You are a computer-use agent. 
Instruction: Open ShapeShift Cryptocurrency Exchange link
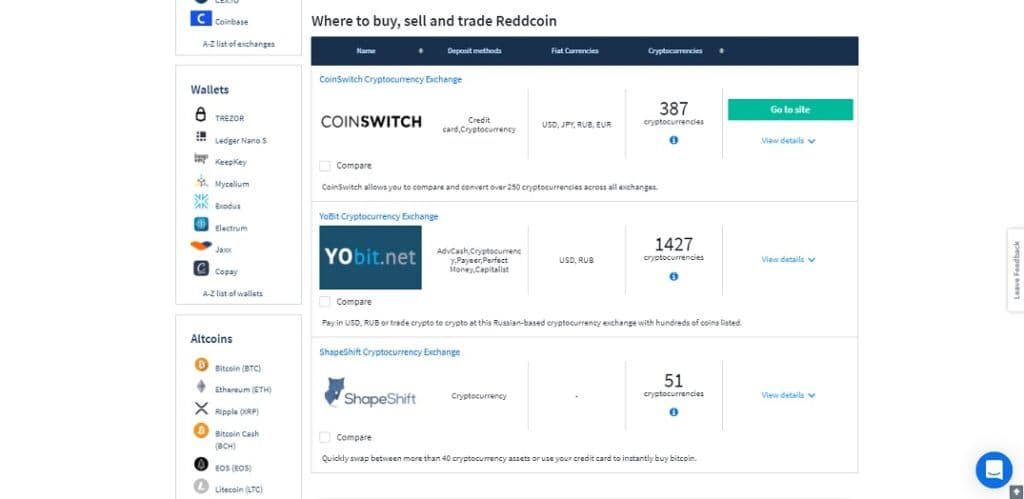390,352
